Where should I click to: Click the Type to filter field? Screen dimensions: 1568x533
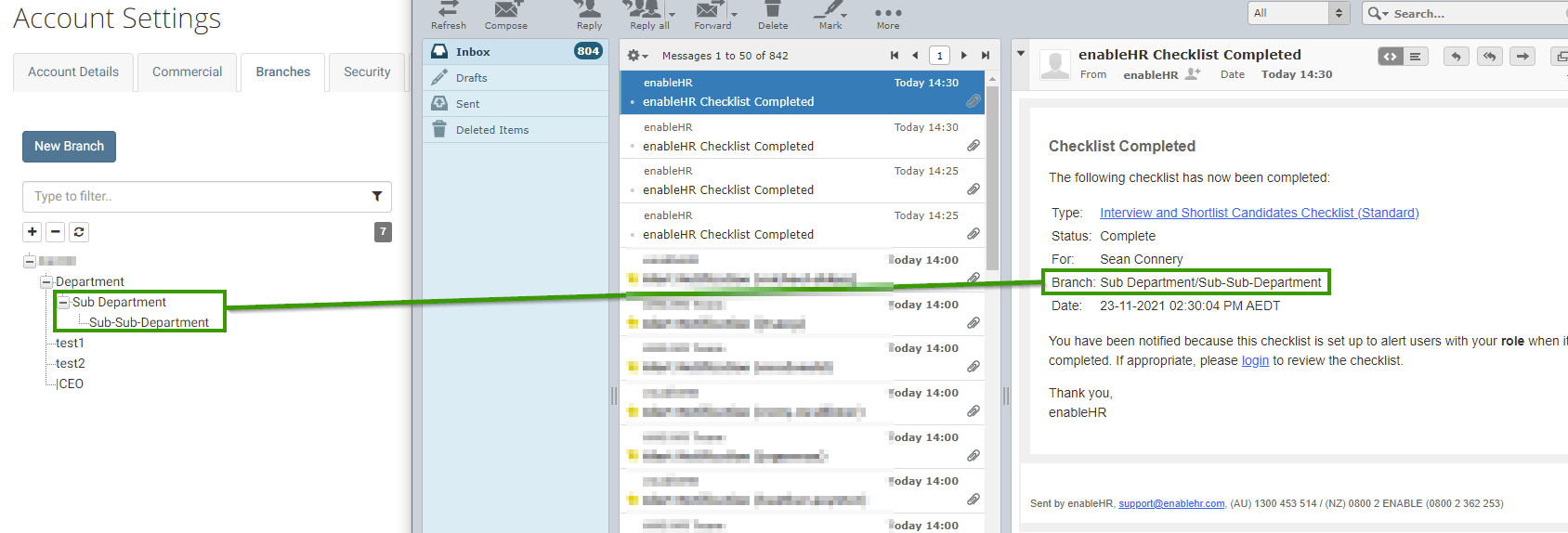point(207,197)
